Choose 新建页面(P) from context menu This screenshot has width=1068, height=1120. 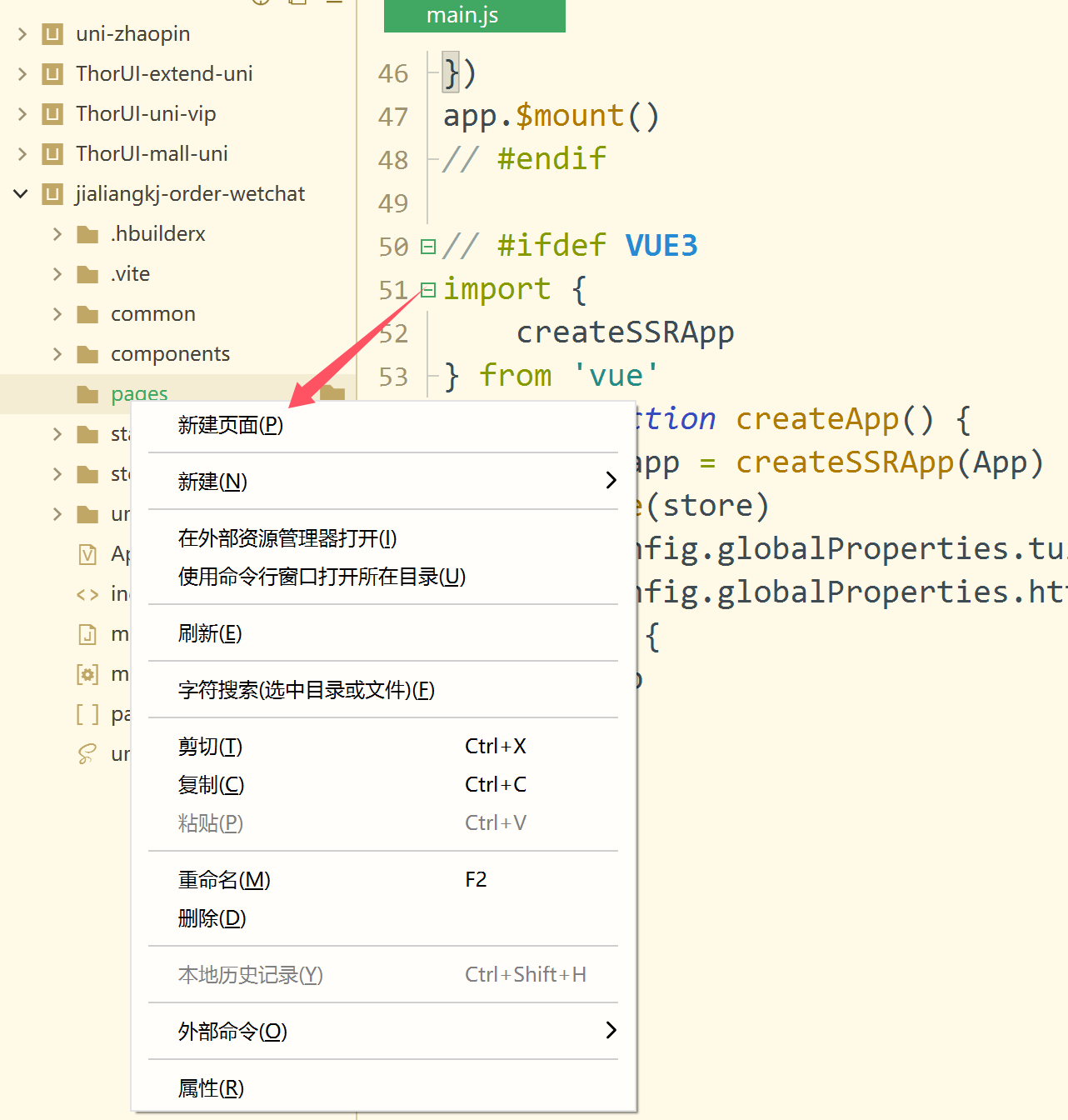383,425
